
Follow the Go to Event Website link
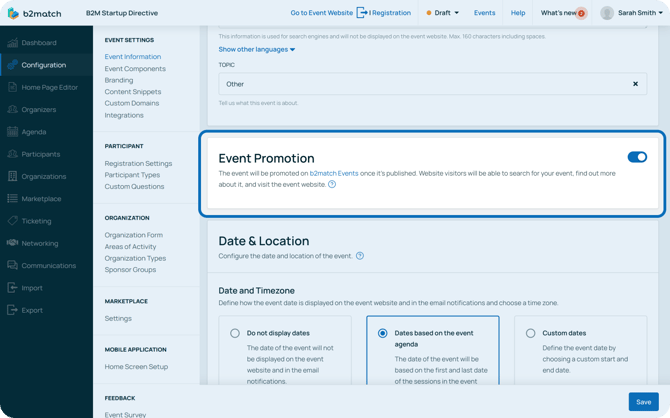[x=322, y=13]
